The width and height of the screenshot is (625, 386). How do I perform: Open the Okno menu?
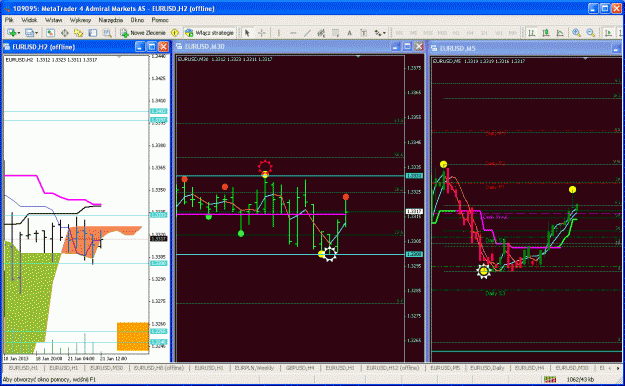(137, 20)
